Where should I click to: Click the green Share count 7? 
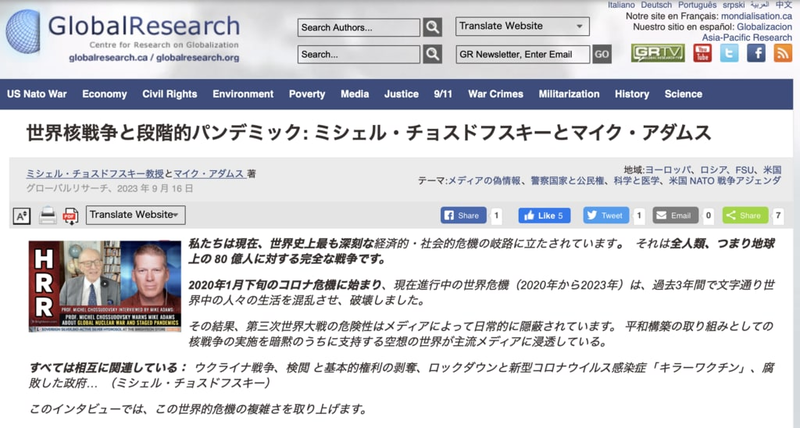click(x=778, y=216)
